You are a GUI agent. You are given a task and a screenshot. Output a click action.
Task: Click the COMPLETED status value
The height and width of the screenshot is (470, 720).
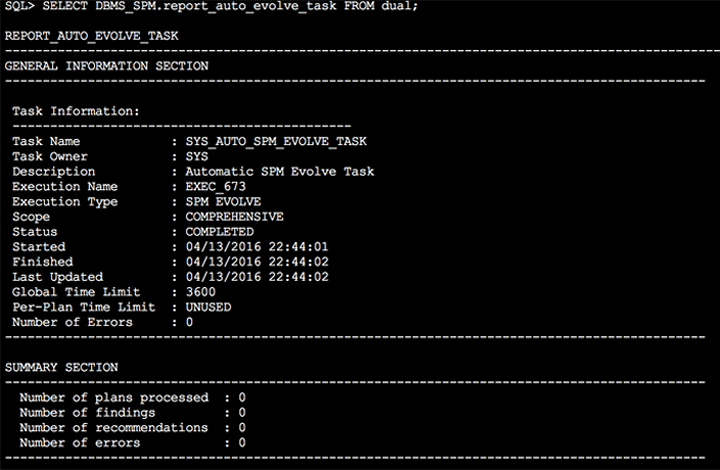[220, 231]
